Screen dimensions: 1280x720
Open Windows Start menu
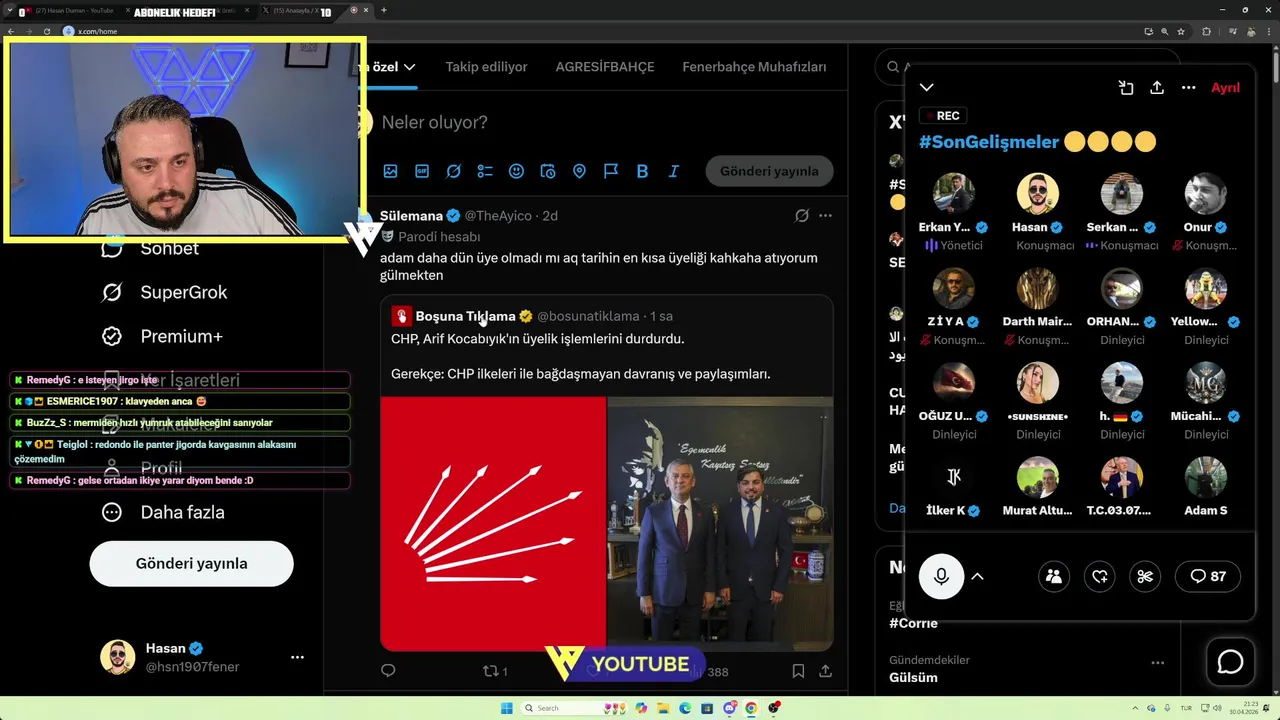(x=507, y=708)
